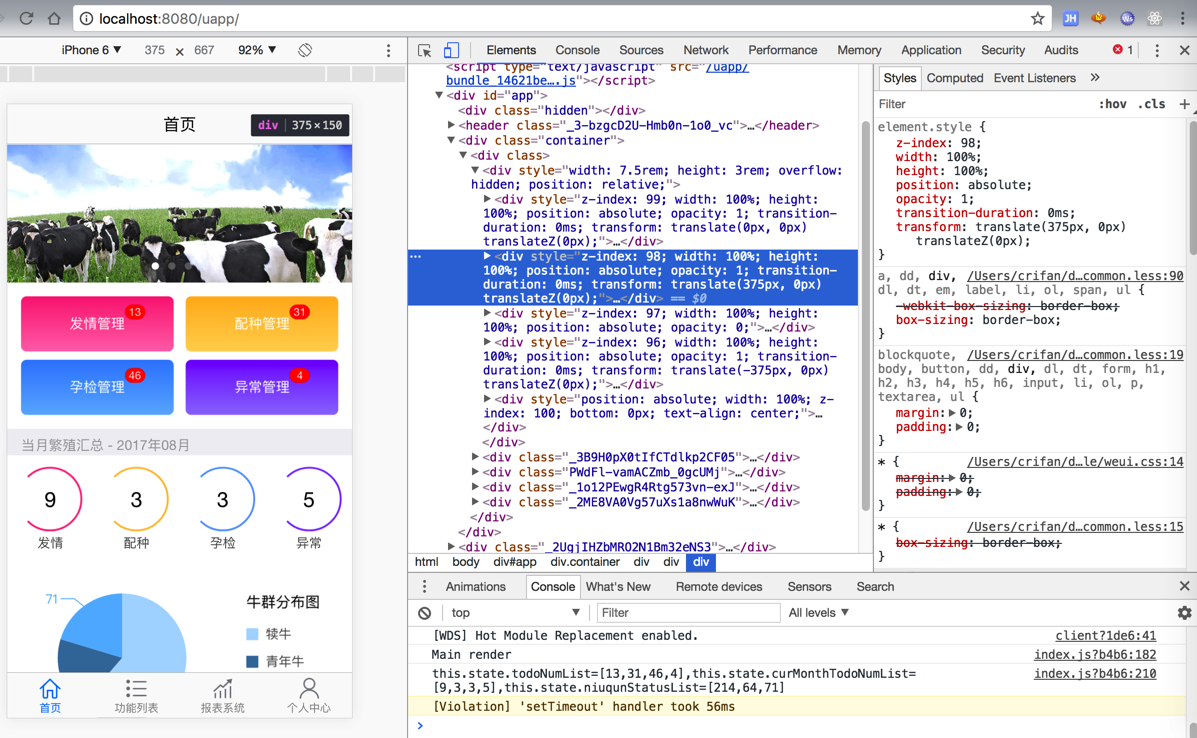Show the red error count indicator
Screen dimensions: 1197x738
coord(1122,50)
